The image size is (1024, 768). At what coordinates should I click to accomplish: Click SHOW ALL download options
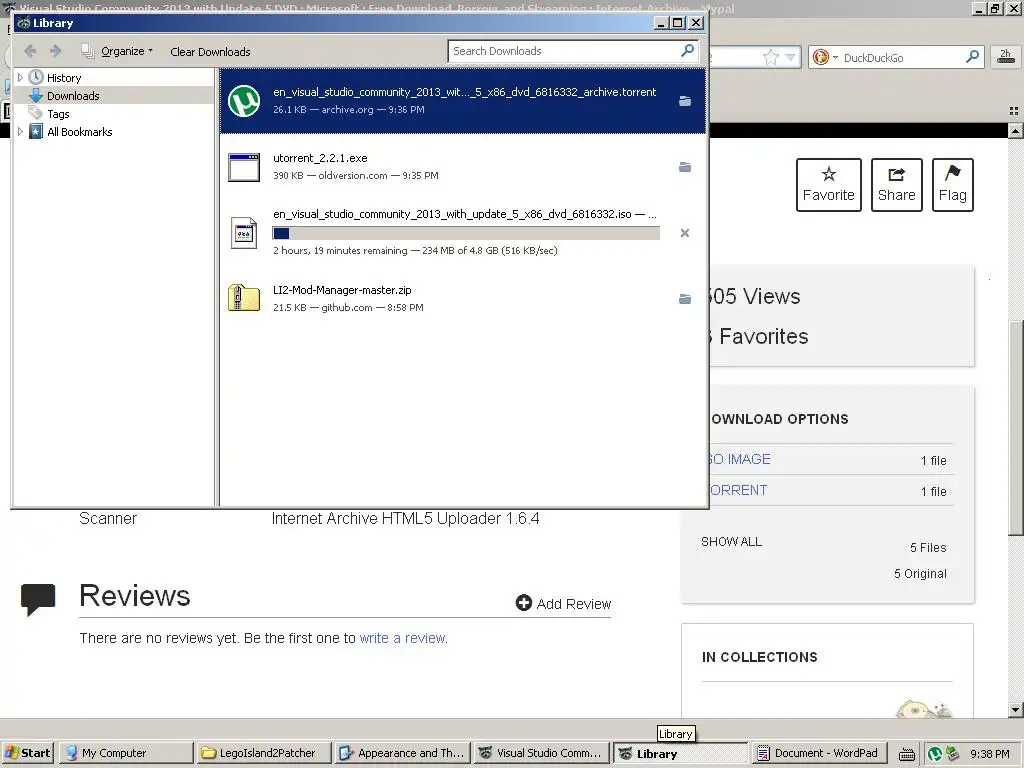tap(731, 541)
